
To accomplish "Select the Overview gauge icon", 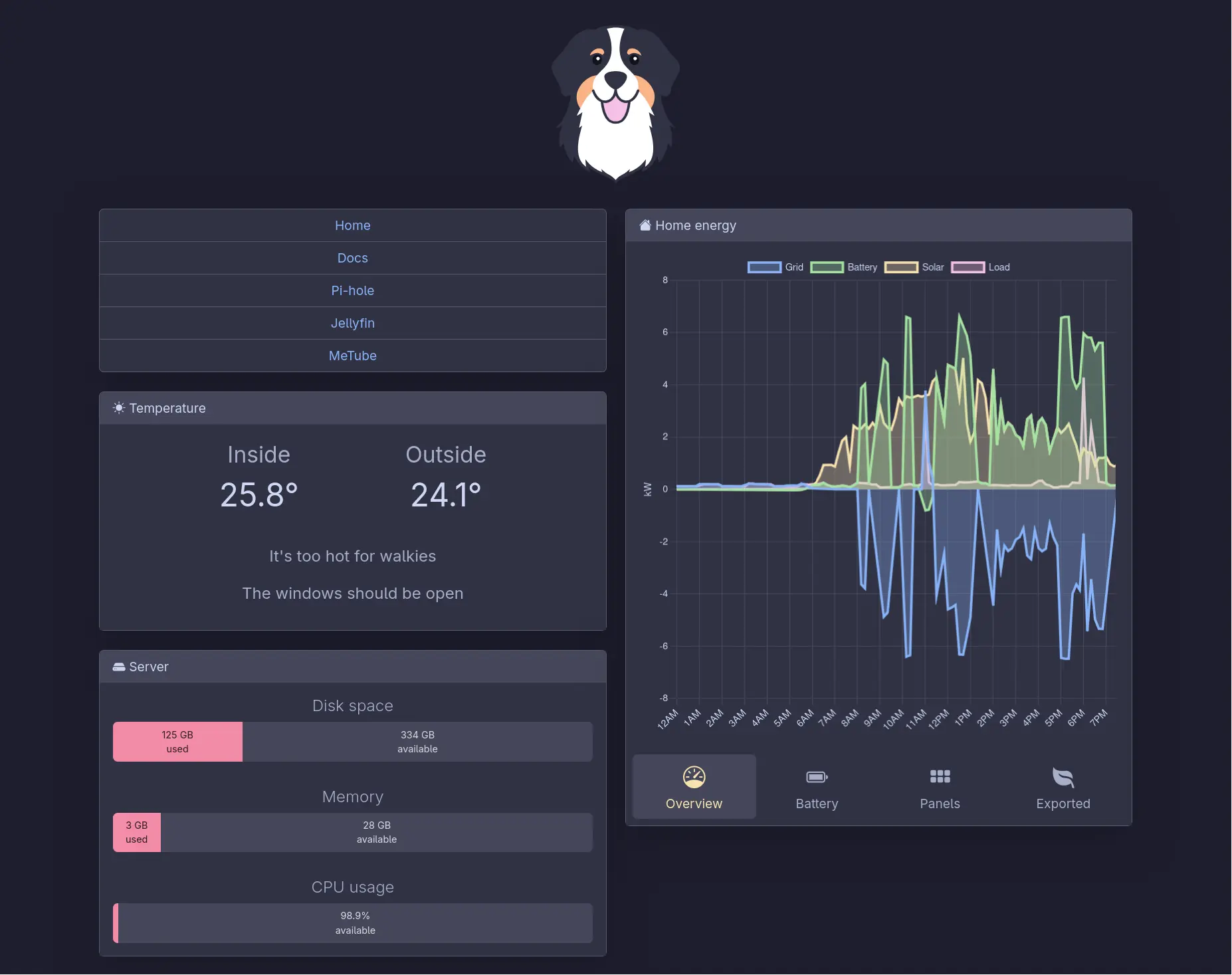I will (x=694, y=776).
